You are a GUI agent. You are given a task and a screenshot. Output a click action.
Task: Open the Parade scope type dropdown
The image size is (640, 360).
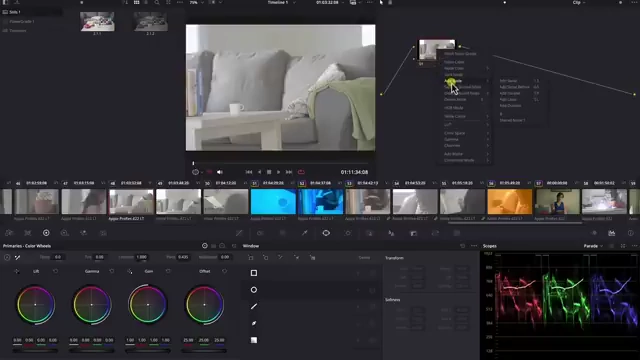tap(593, 246)
